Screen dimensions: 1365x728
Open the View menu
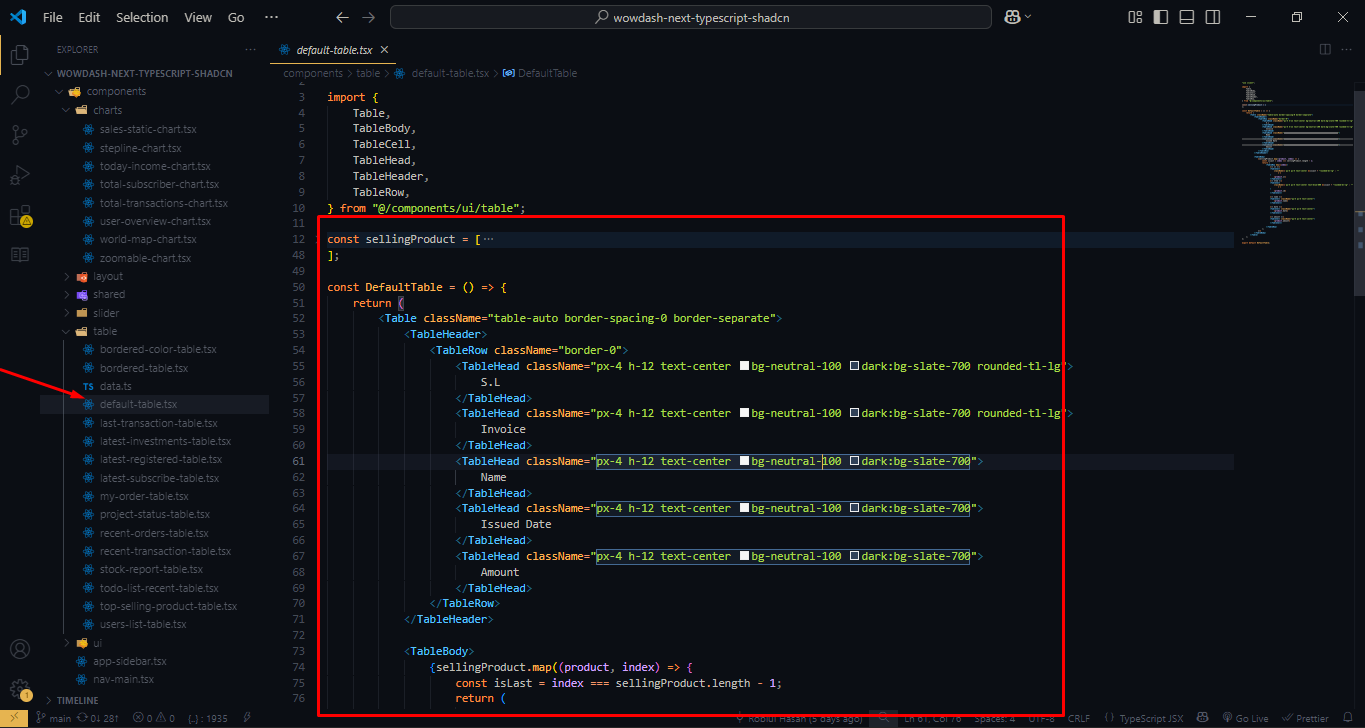[197, 17]
